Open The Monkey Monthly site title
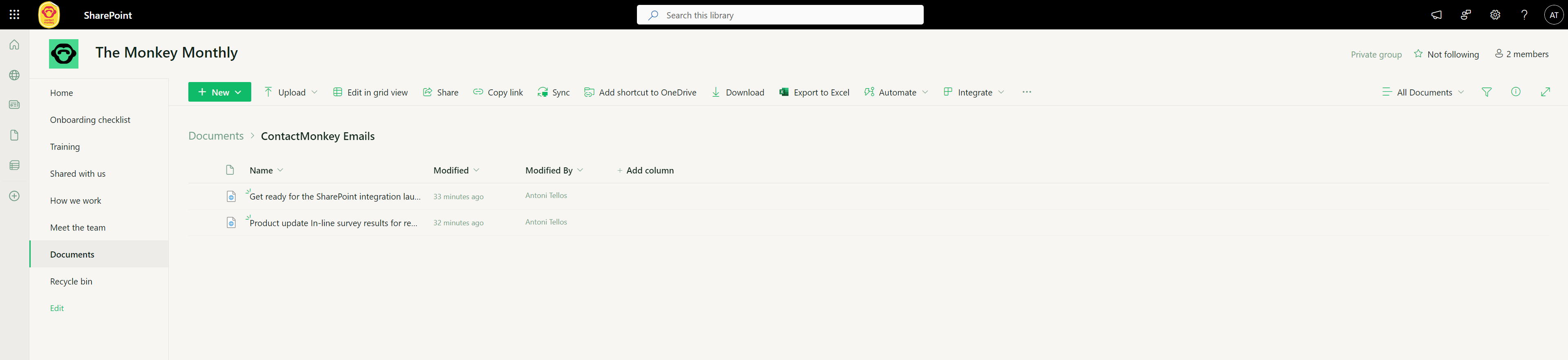The height and width of the screenshot is (360, 1568). coord(166,52)
